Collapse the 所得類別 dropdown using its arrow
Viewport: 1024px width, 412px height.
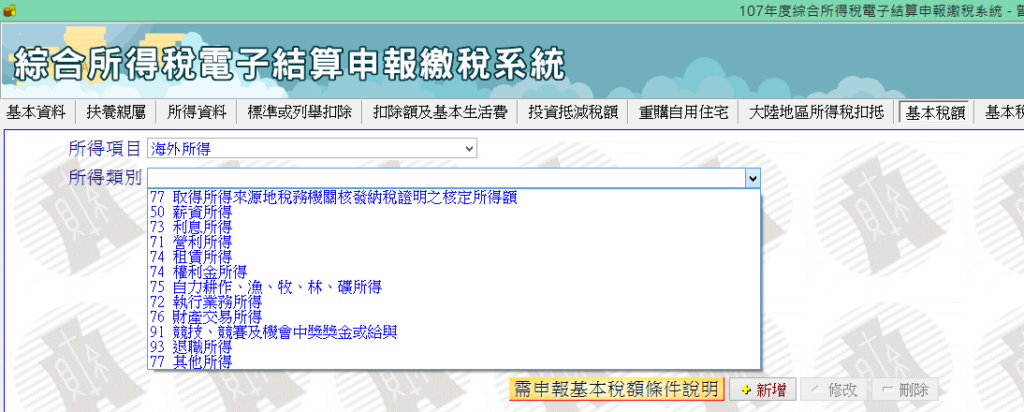coord(752,178)
